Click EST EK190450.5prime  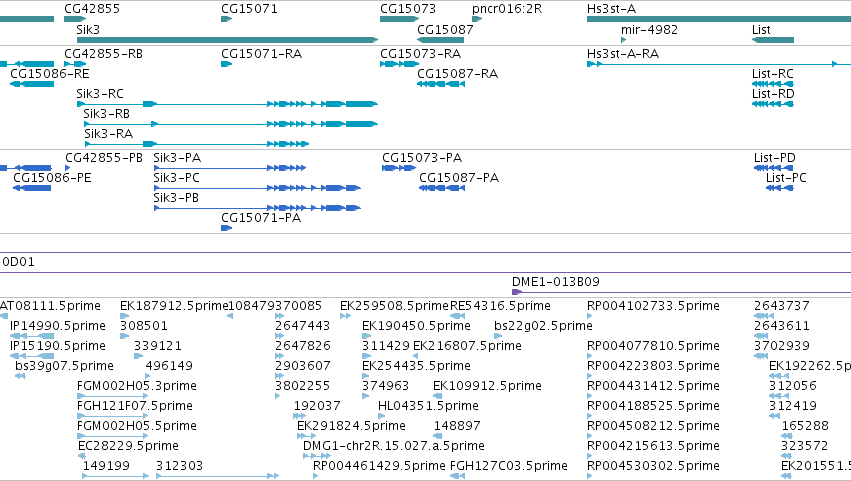tap(416, 326)
